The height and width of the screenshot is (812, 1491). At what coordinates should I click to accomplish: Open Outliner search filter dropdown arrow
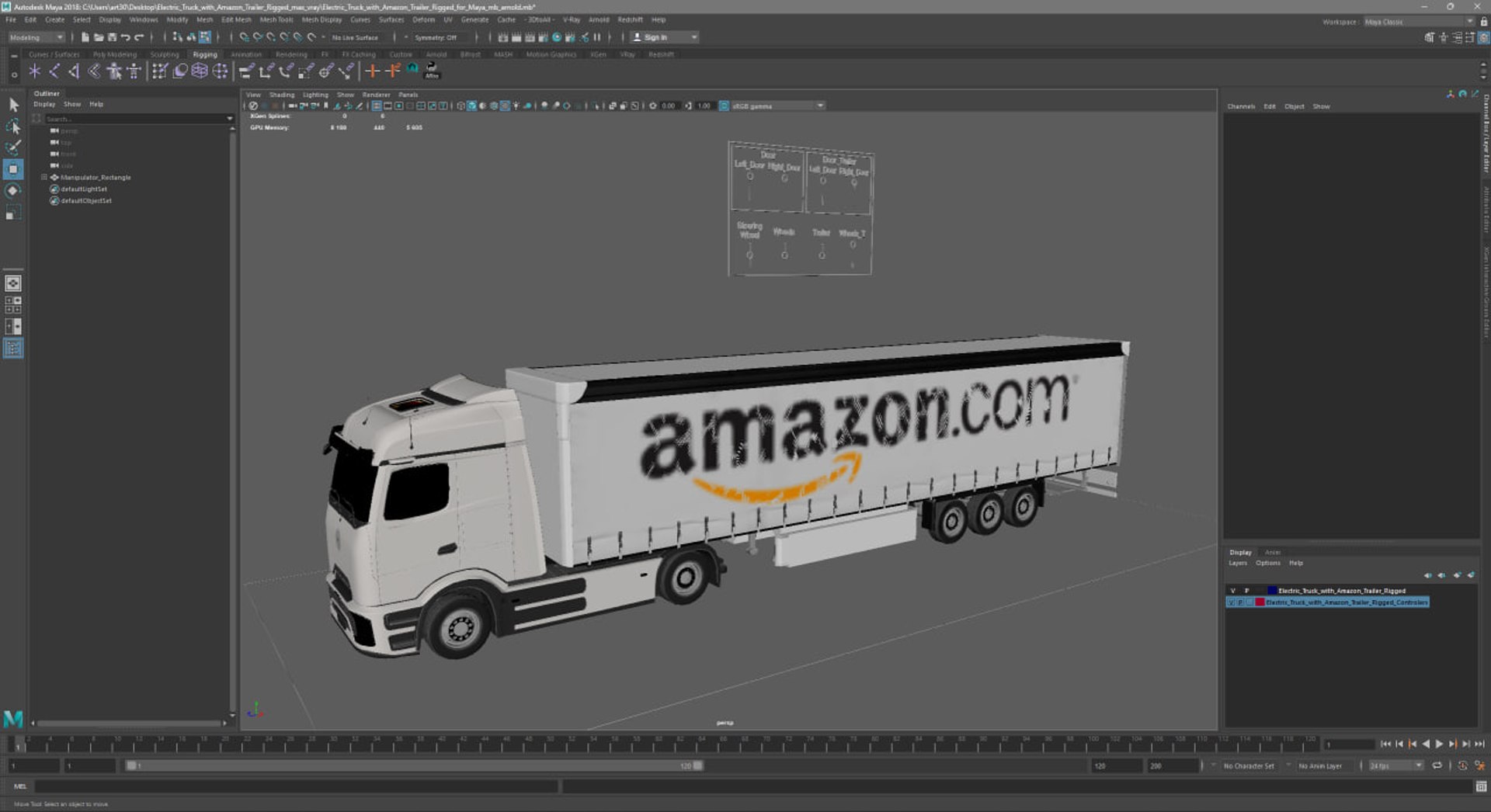229,119
